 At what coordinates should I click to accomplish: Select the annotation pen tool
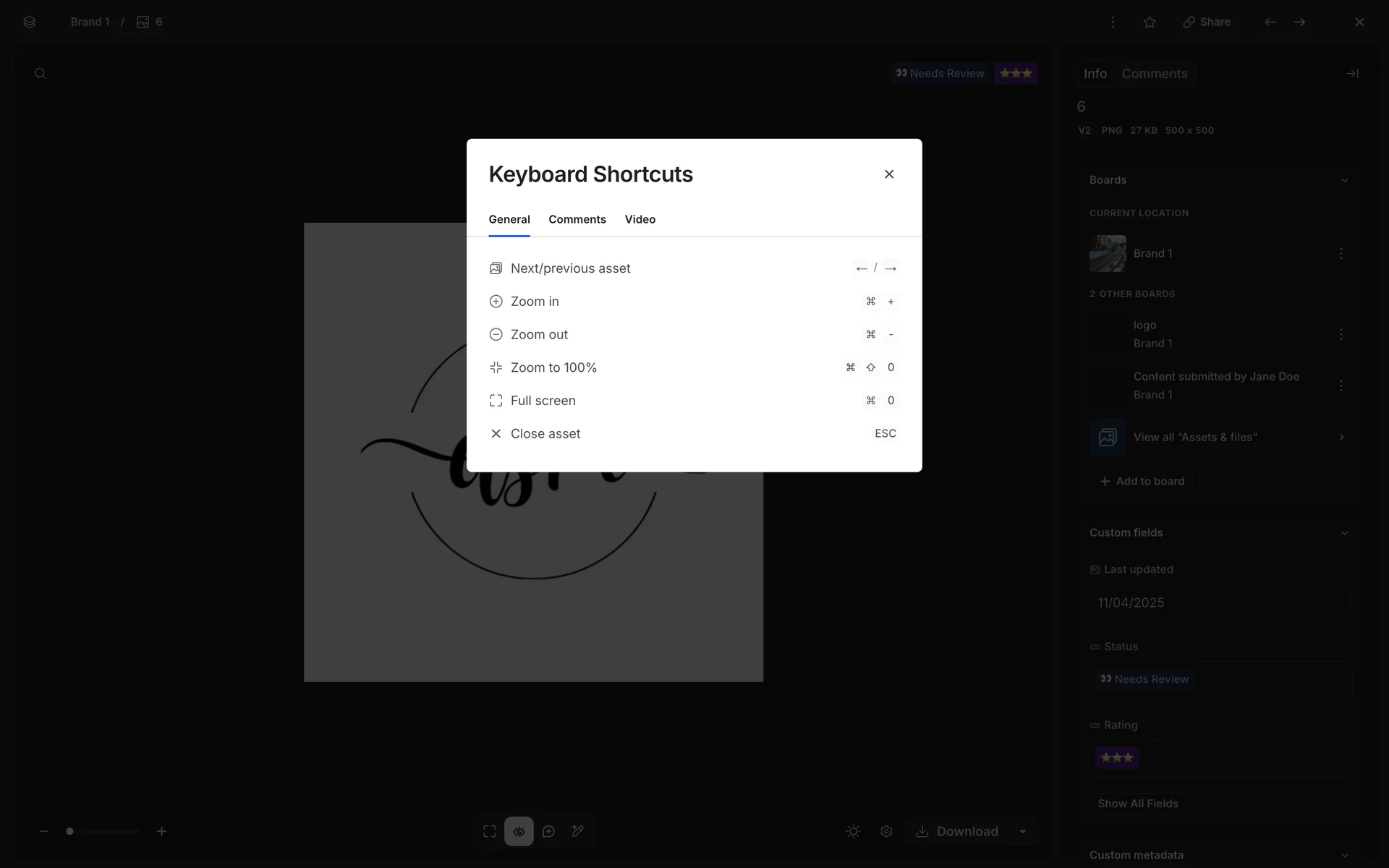tap(577, 831)
